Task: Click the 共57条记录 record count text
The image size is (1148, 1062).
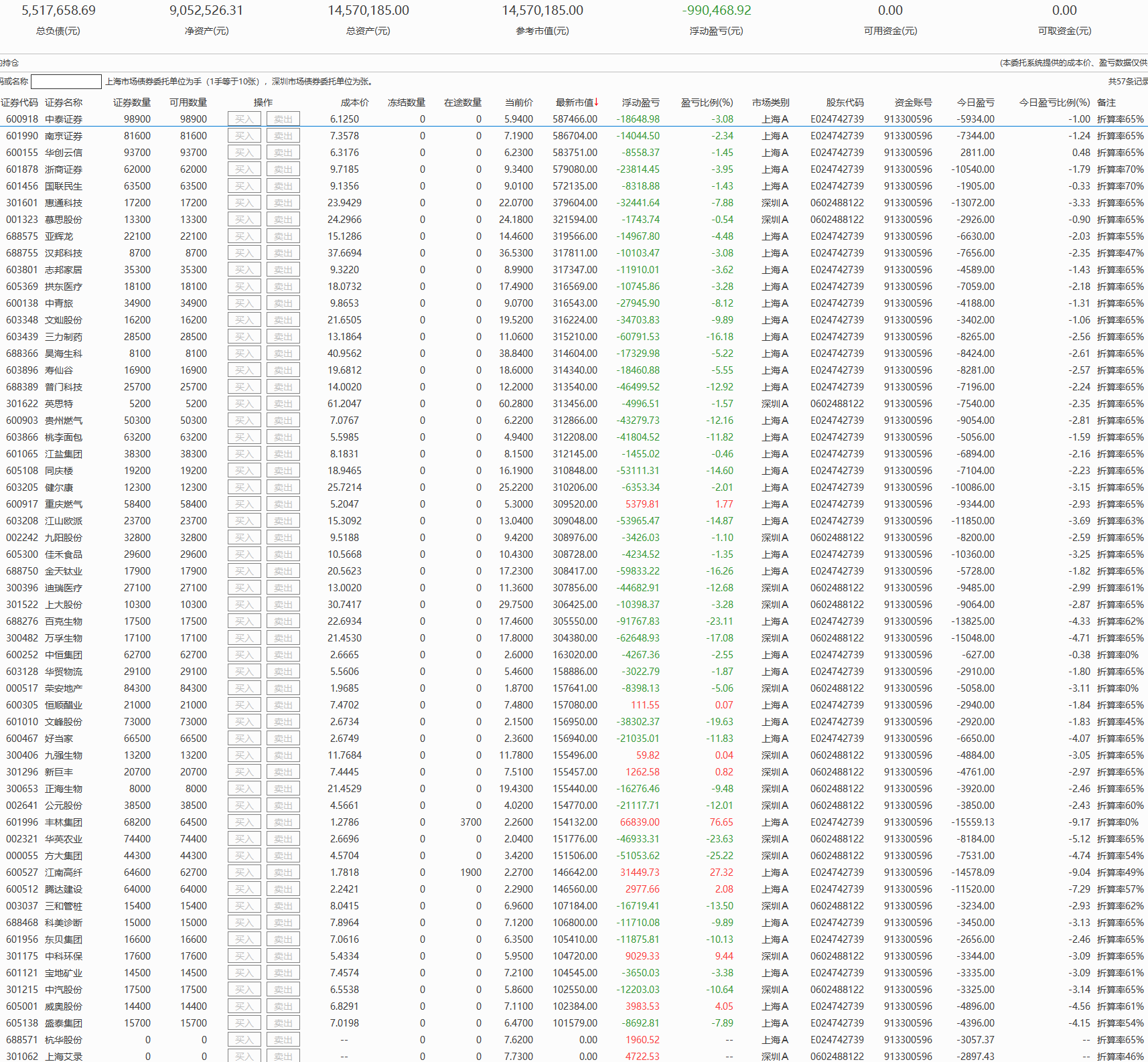Action: (x=1128, y=82)
